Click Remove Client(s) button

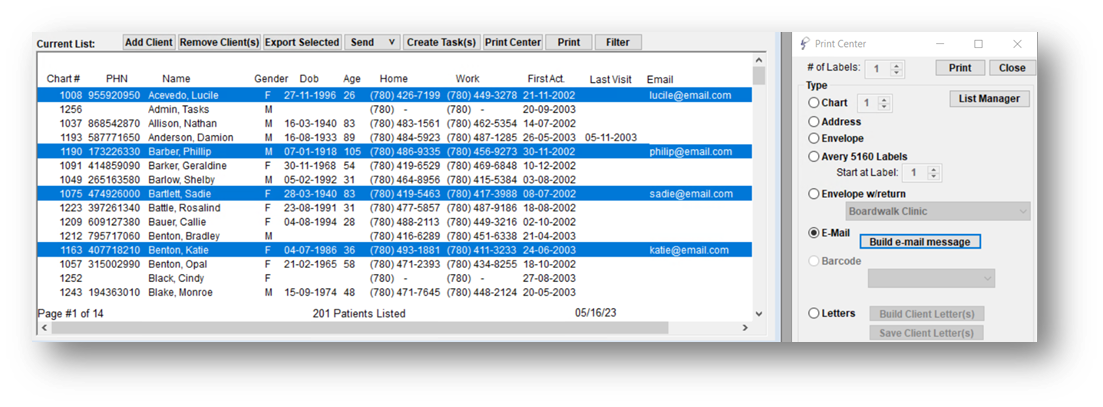(219, 42)
